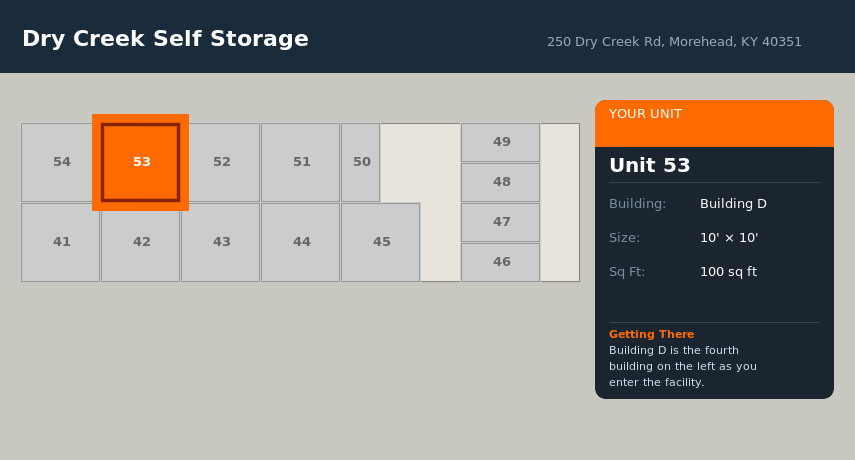Click the facility address in header
The height and width of the screenshot is (460, 855).
[674, 42]
